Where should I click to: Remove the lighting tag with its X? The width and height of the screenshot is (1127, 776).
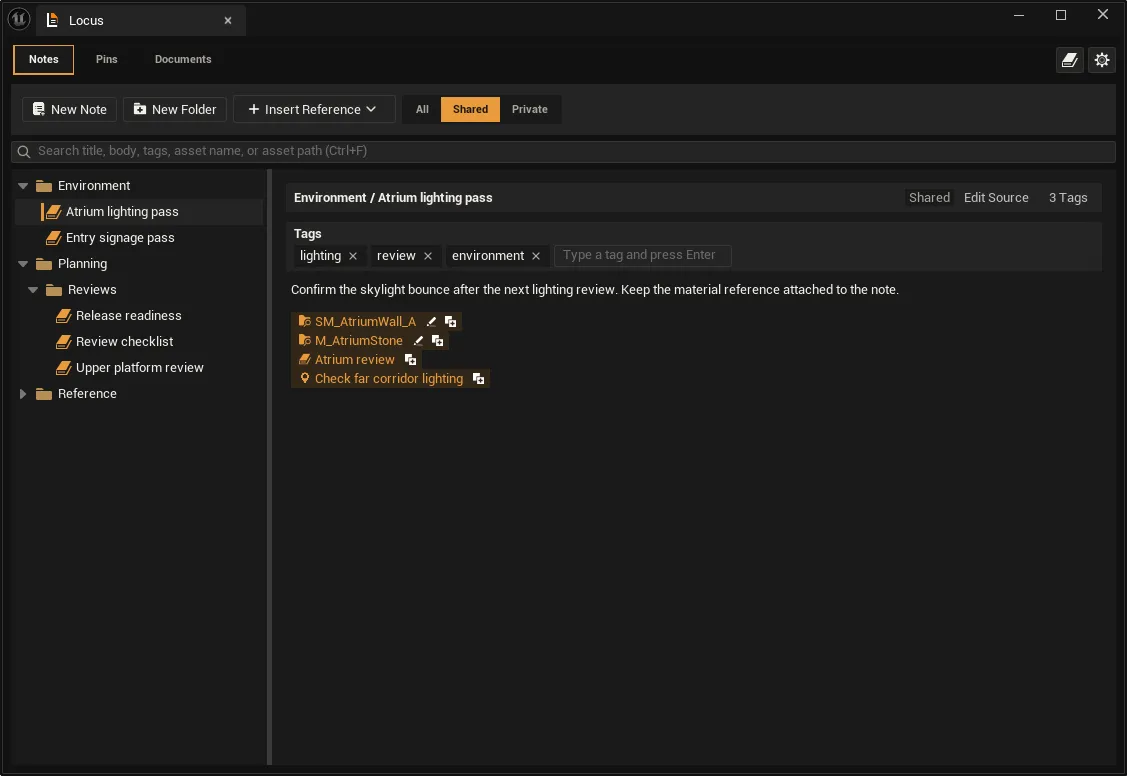pos(353,256)
